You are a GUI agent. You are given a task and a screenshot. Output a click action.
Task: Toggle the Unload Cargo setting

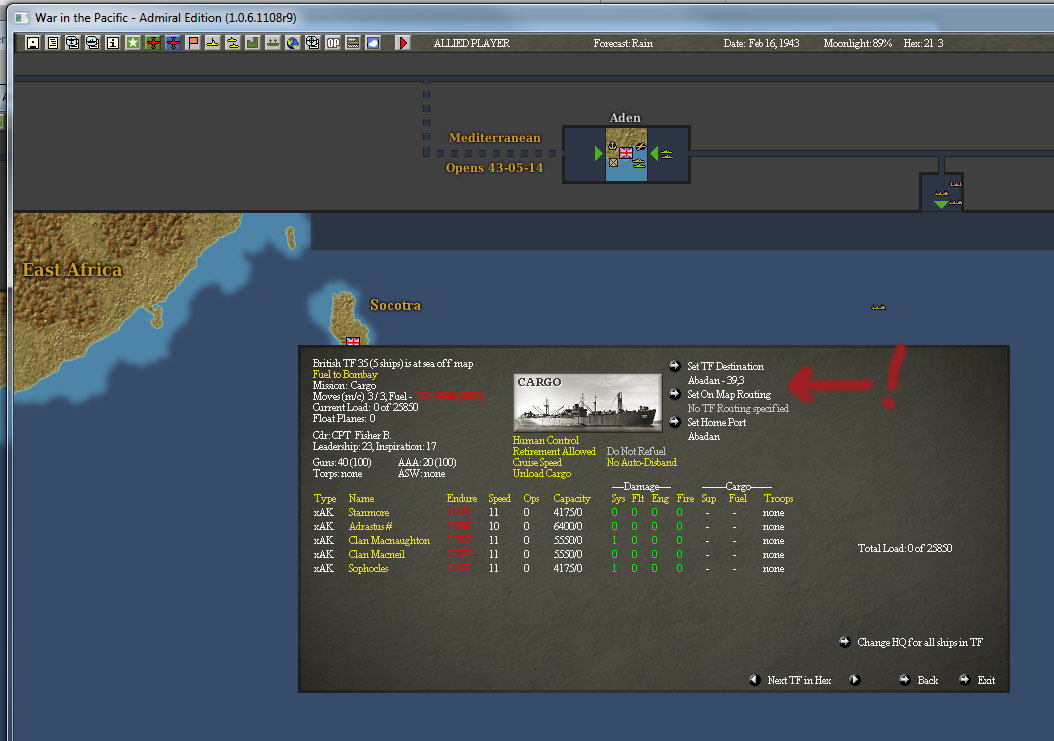541,473
